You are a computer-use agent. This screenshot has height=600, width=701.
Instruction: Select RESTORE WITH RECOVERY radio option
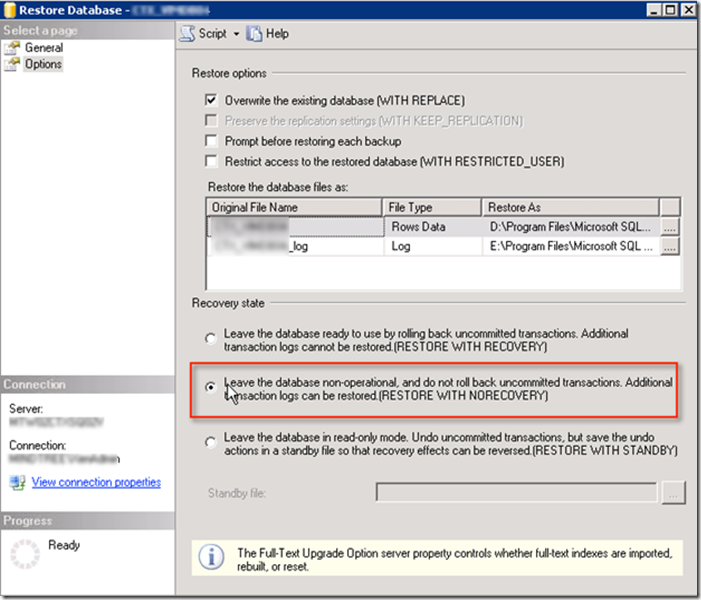[x=211, y=338]
